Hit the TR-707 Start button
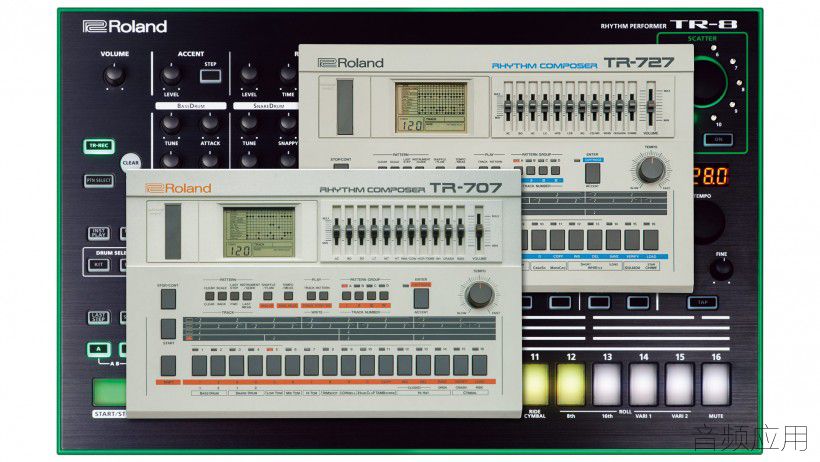Screen dimensions: 820x462 168,330
